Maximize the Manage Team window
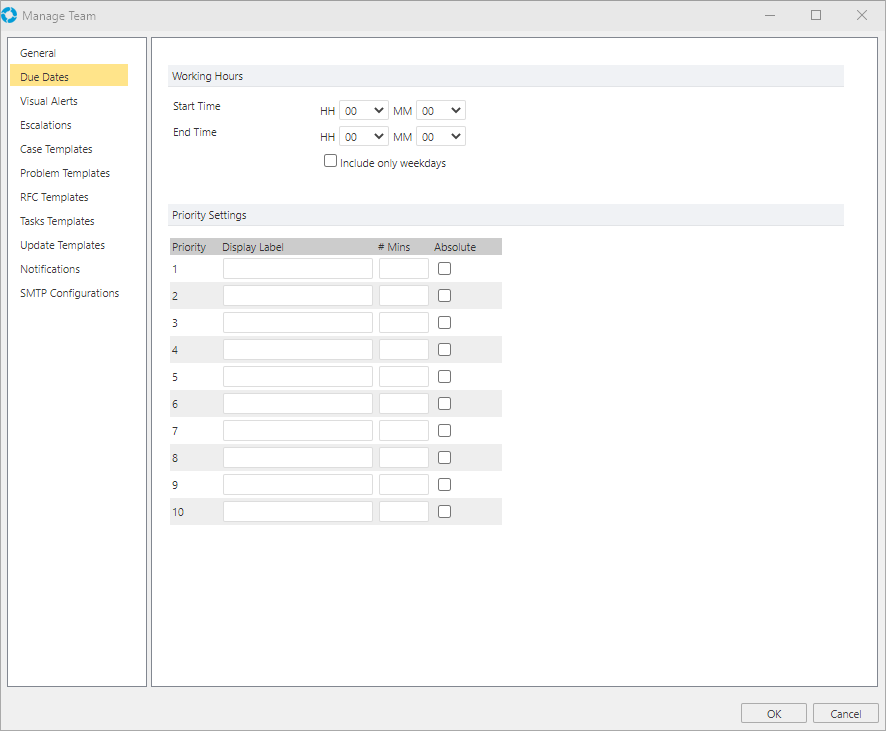Screen dimensions: 886x731 tap(816, 15)
